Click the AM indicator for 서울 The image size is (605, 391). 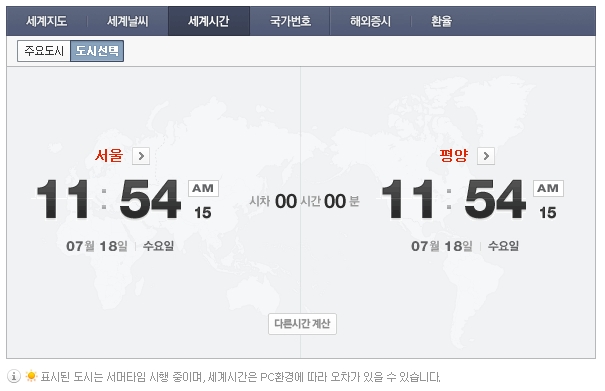click(203, 188)
